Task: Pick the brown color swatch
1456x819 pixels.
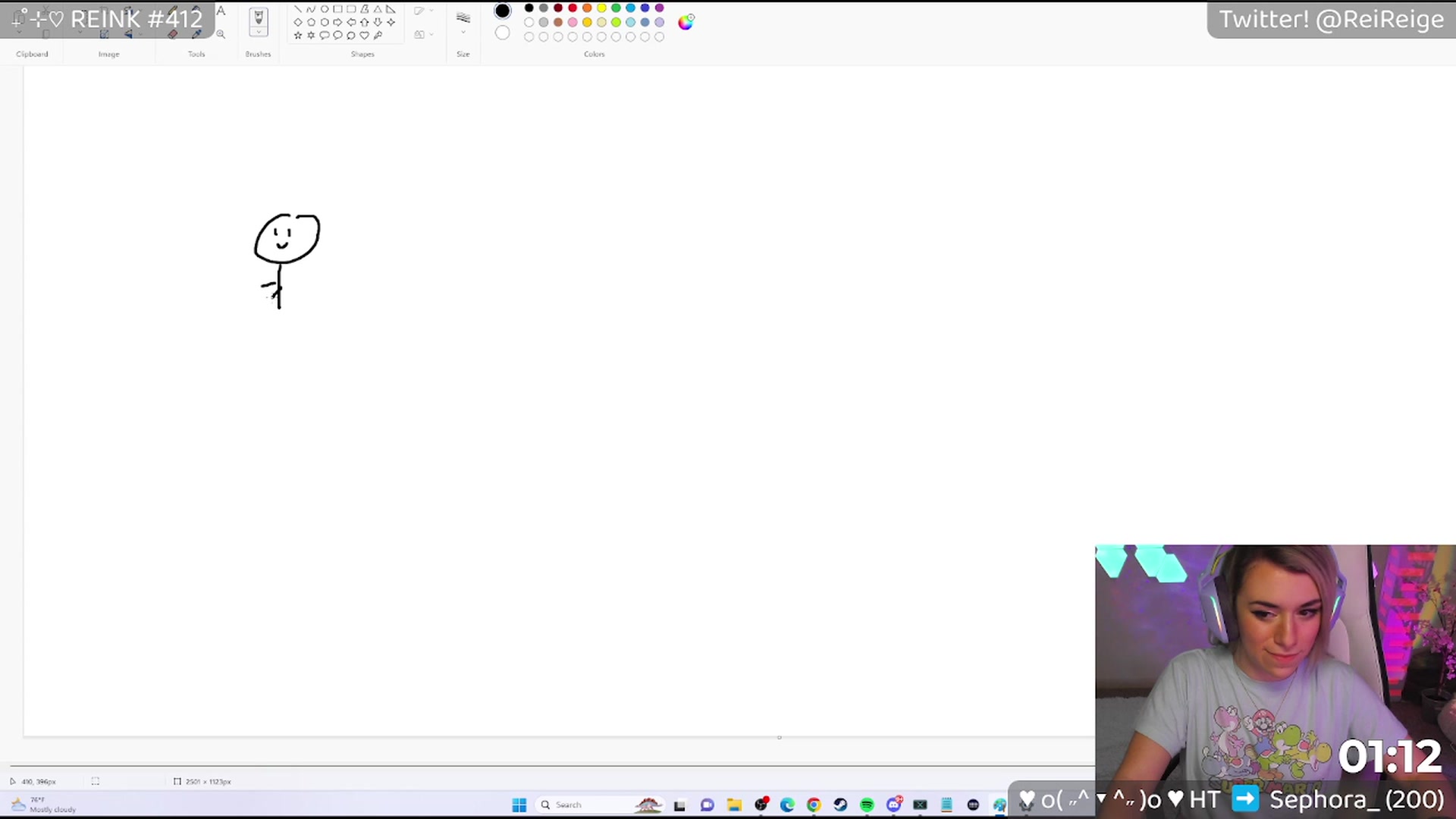Action: 558,22
